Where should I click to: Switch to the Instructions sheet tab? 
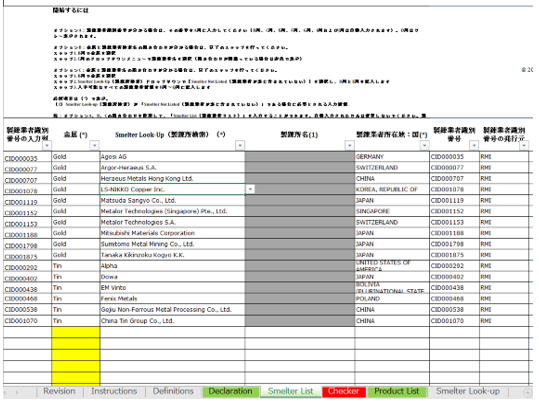(114, 391)
